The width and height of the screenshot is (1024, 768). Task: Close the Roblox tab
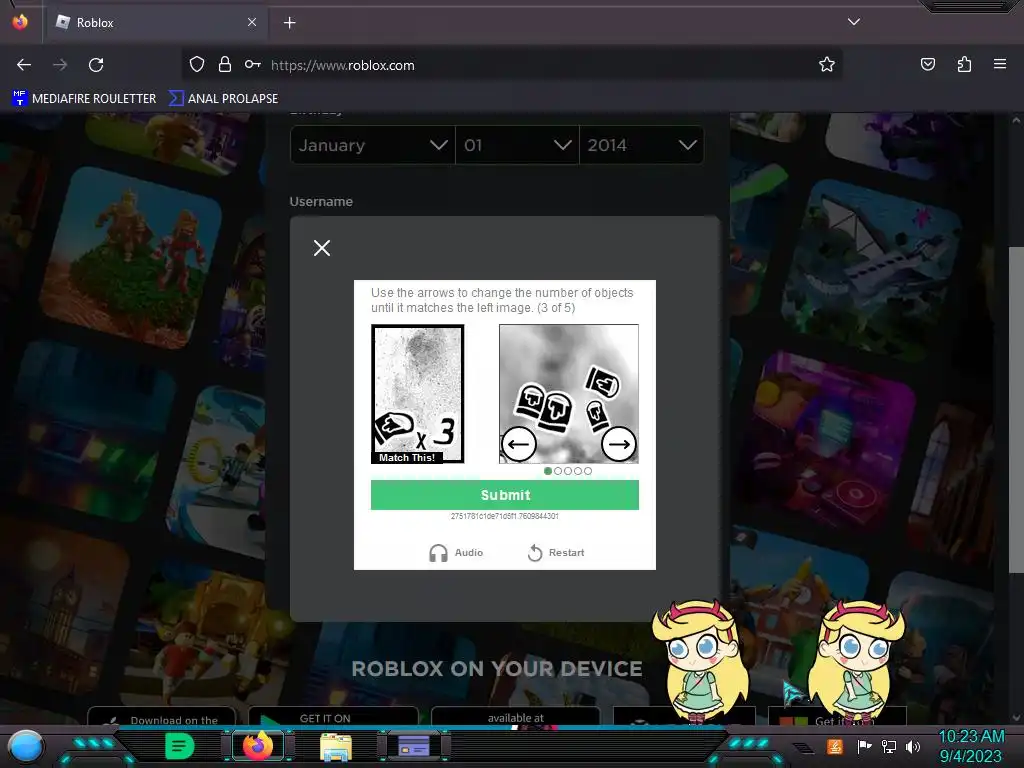[252, 22]
